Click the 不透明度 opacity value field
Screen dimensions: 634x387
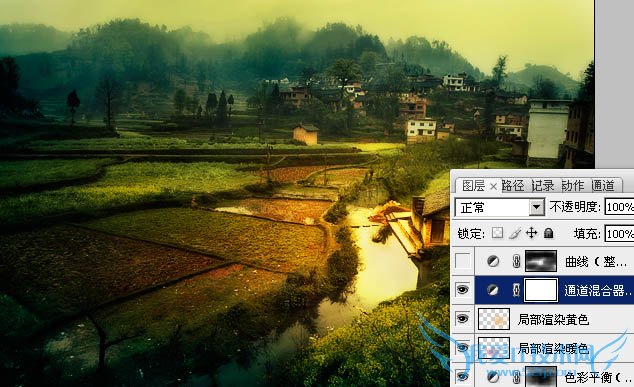(619, 207)
